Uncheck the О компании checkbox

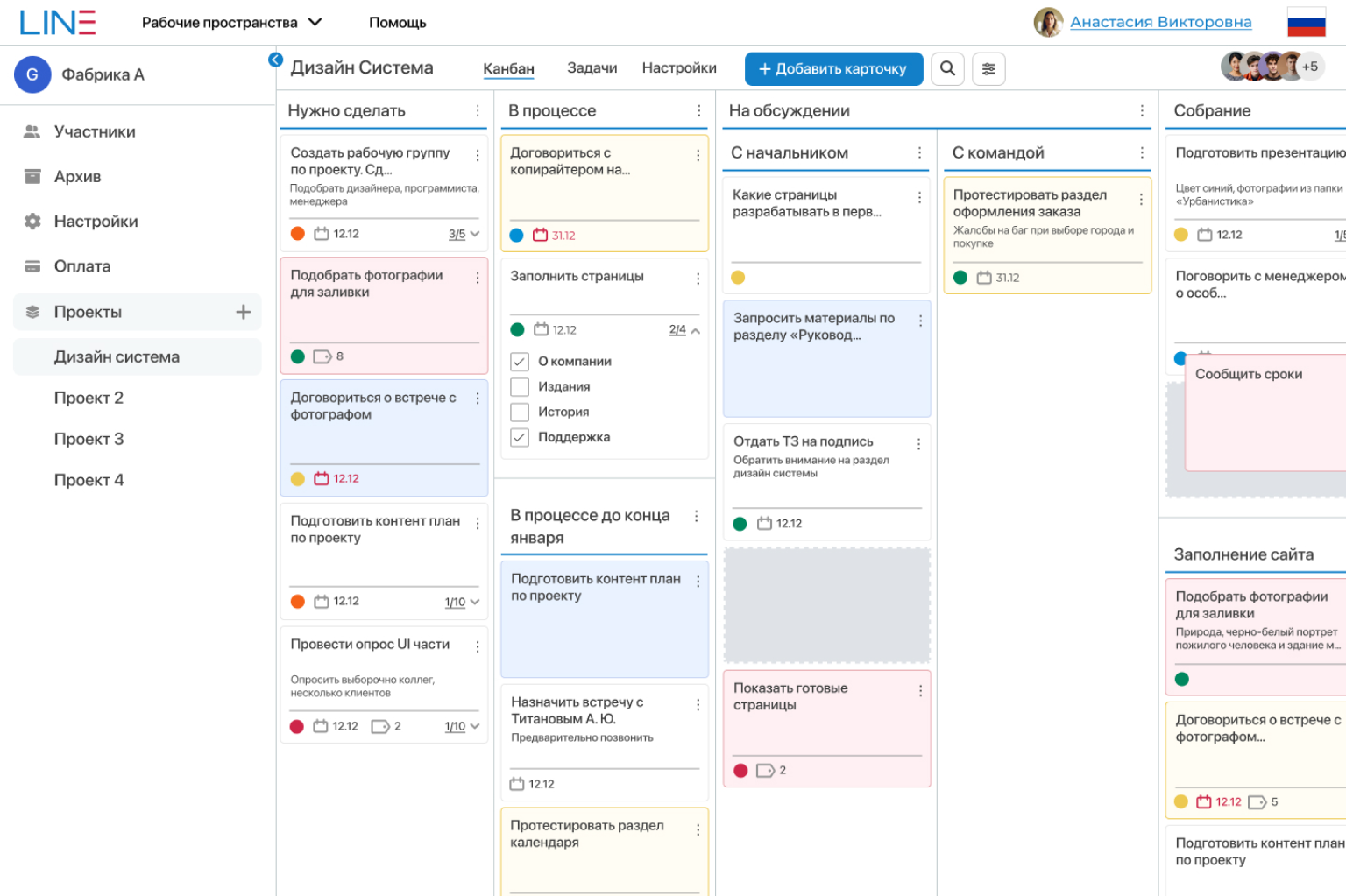(x=520, y=362)
